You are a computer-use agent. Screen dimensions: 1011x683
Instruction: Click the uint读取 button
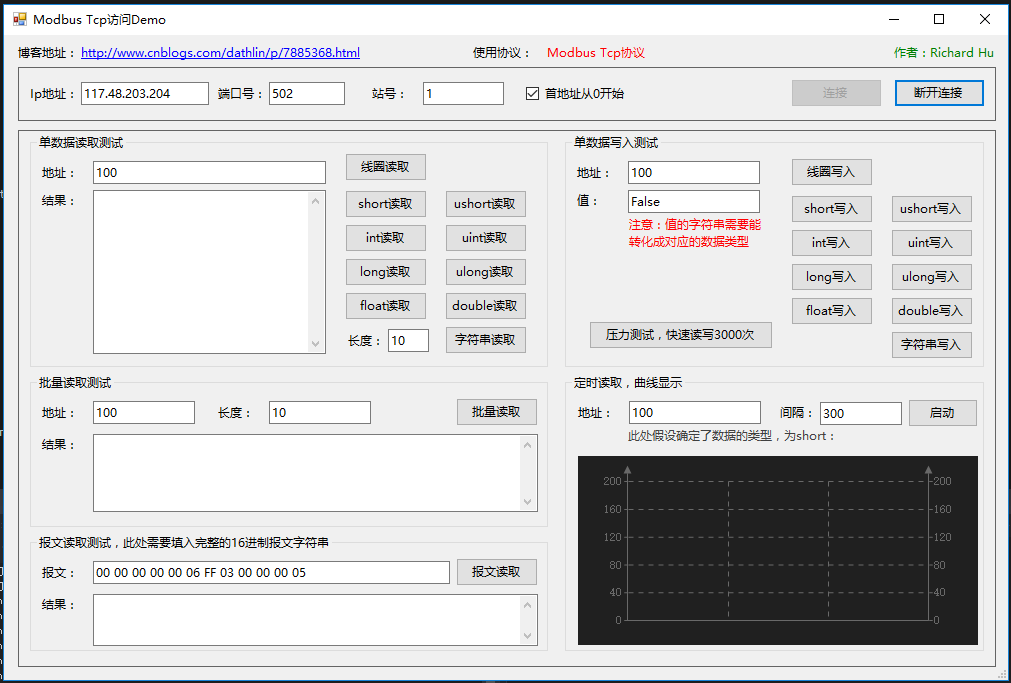486,238
